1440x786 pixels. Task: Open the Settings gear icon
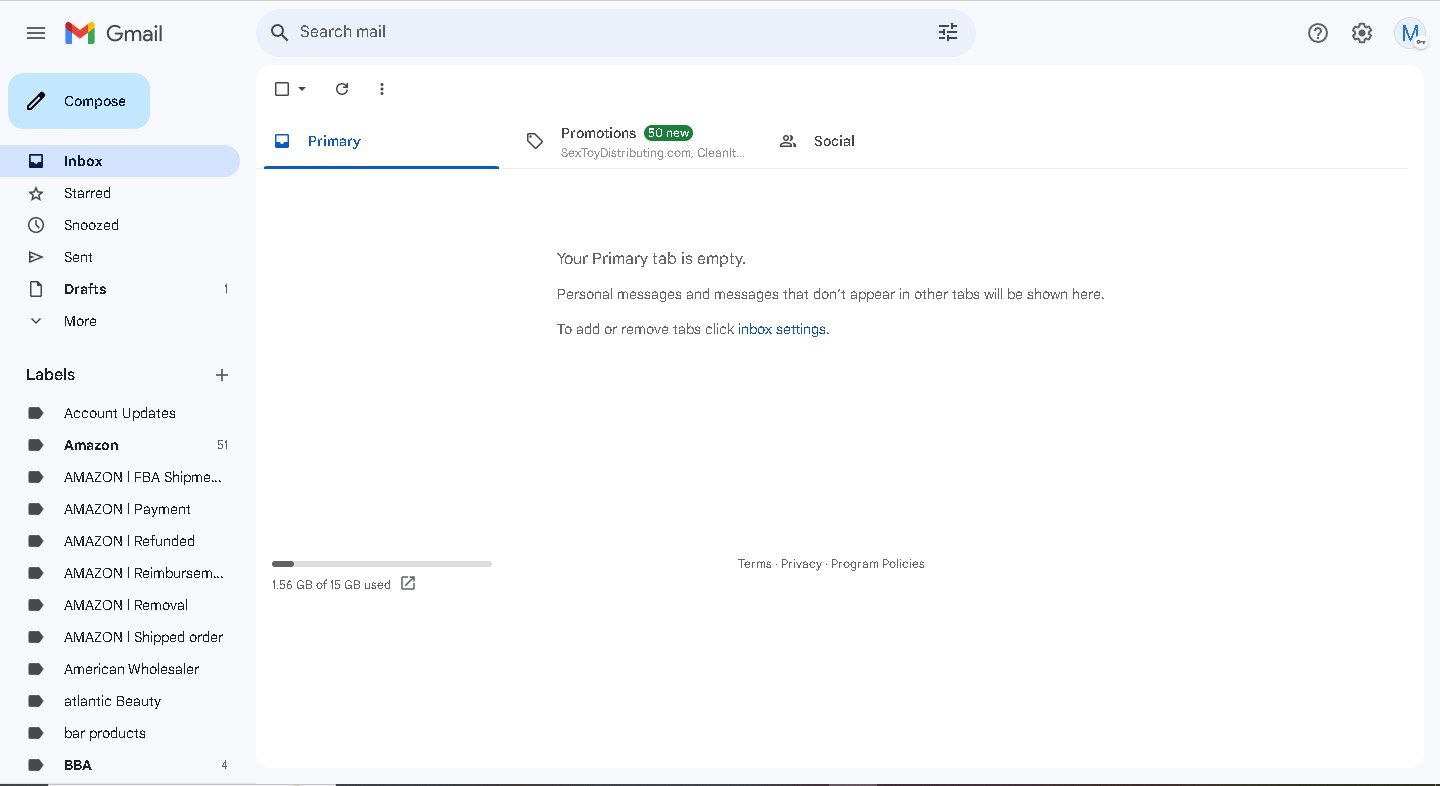[x=1362, y=33]
